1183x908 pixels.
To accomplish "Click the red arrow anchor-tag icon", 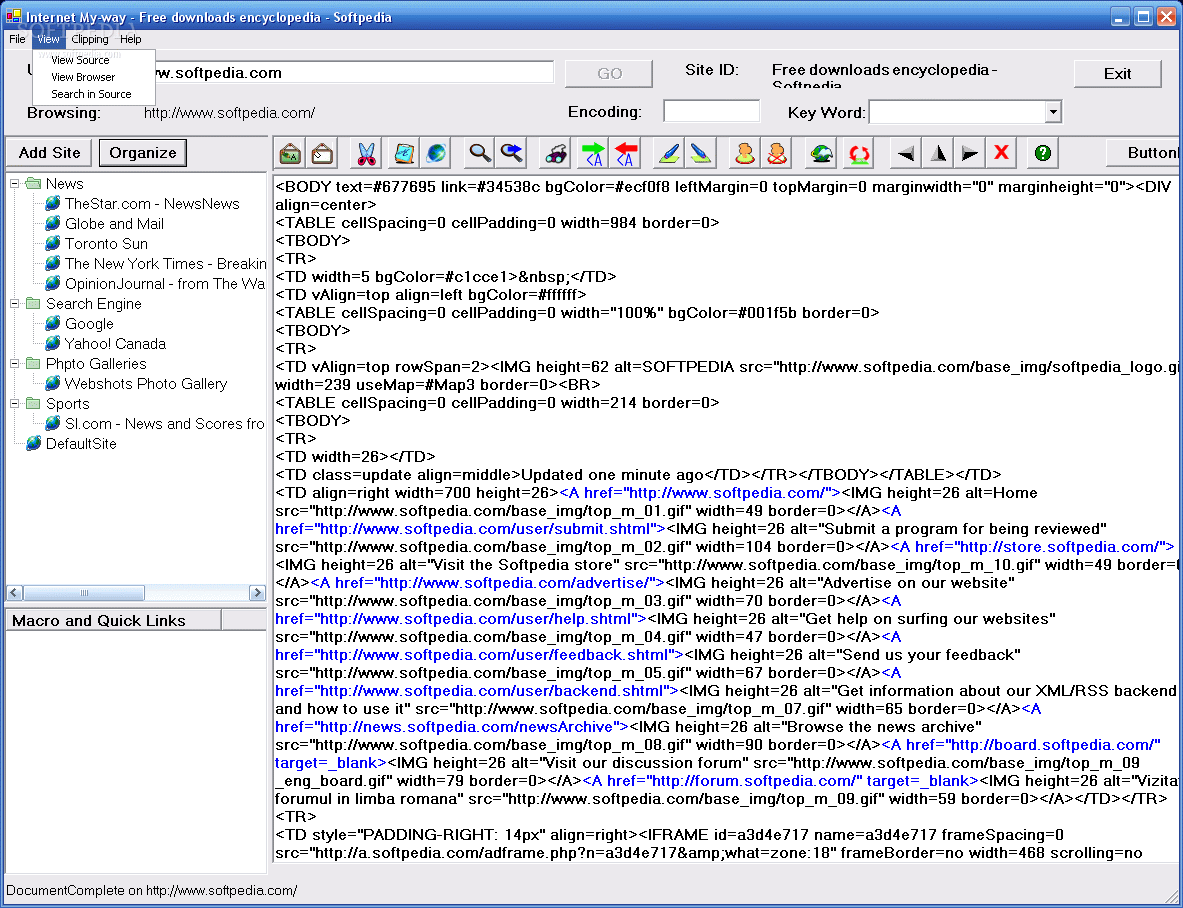I will [625, 153].
